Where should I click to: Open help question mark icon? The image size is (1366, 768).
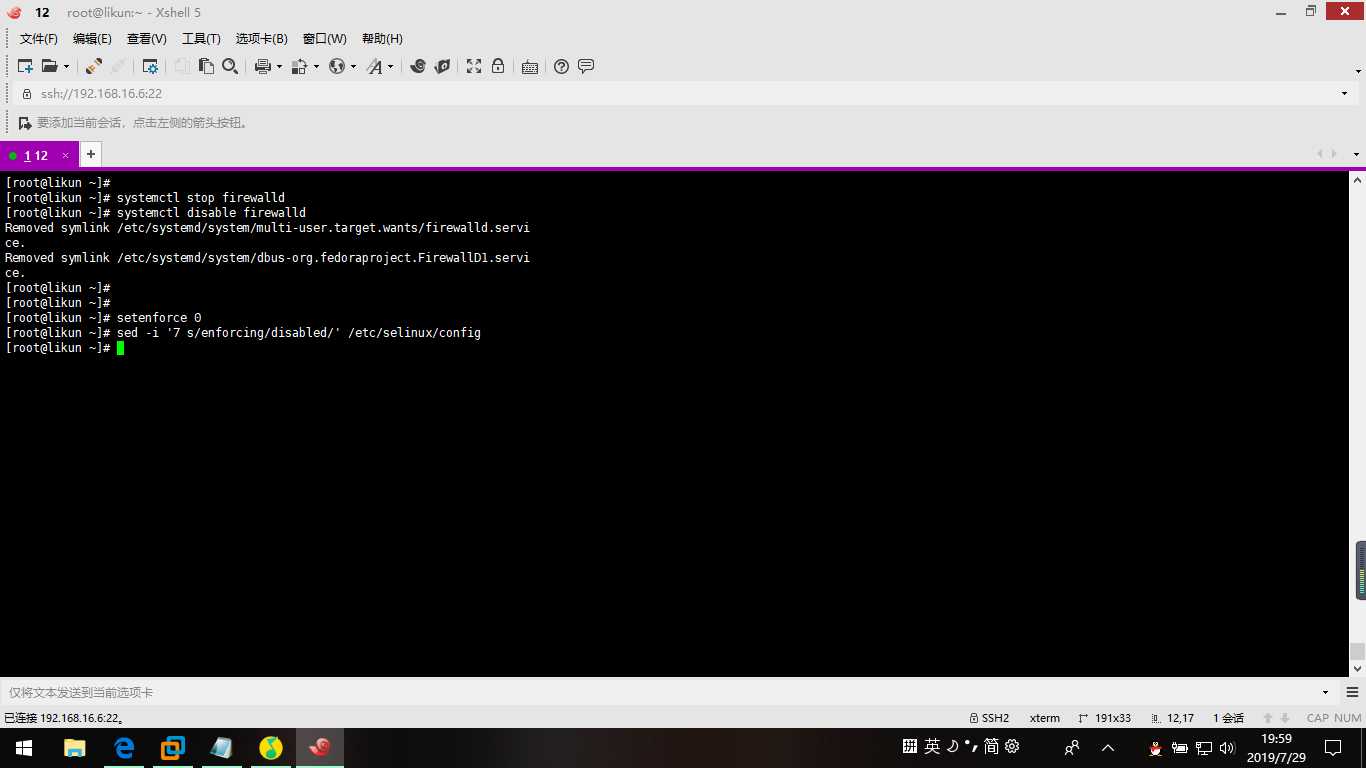click(x=561, y=66)
